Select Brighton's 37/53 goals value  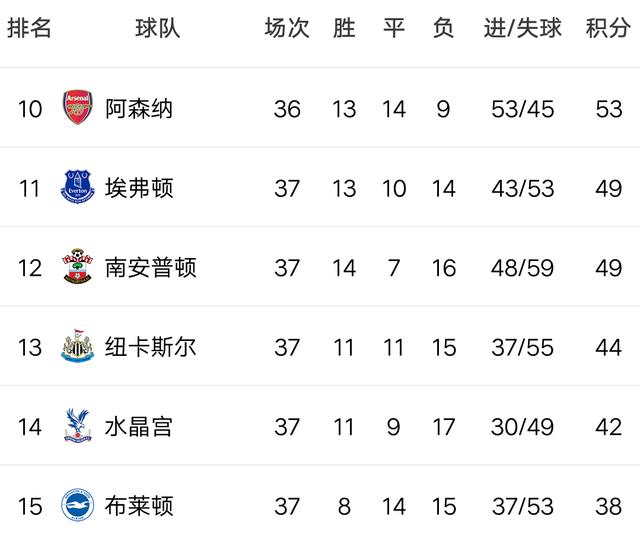tap(523, 506)
